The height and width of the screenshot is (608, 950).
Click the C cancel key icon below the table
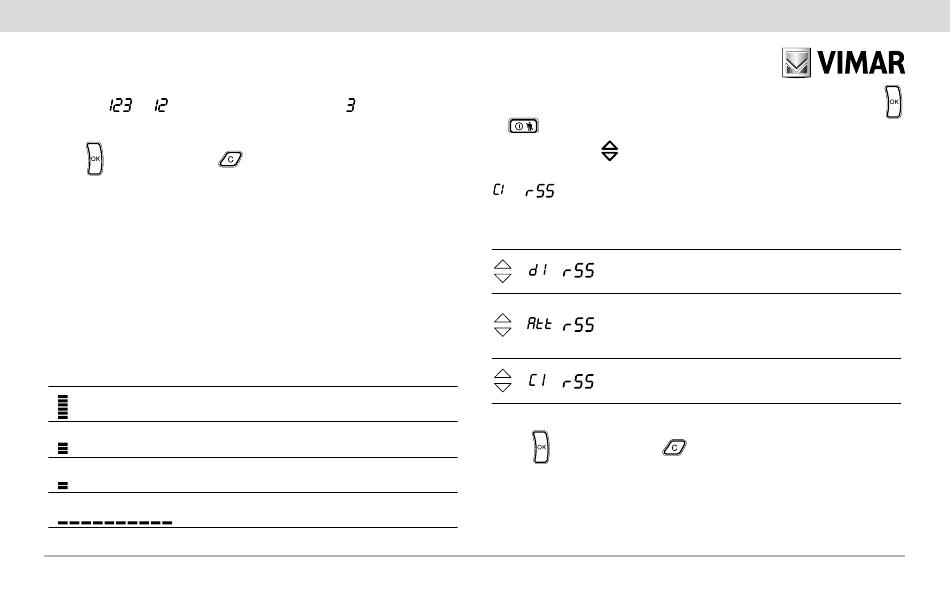coord(674,448)
